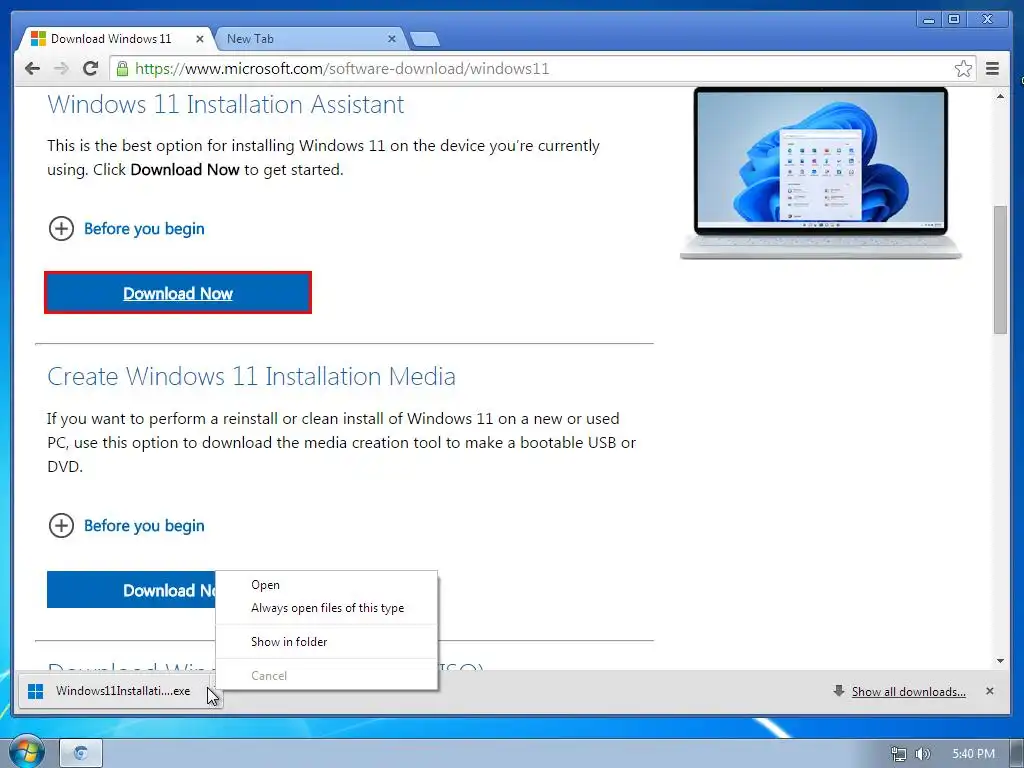Maximize the Chrome browser window
The height and width of the screenshot is (768, 1024).
(953, 19)
